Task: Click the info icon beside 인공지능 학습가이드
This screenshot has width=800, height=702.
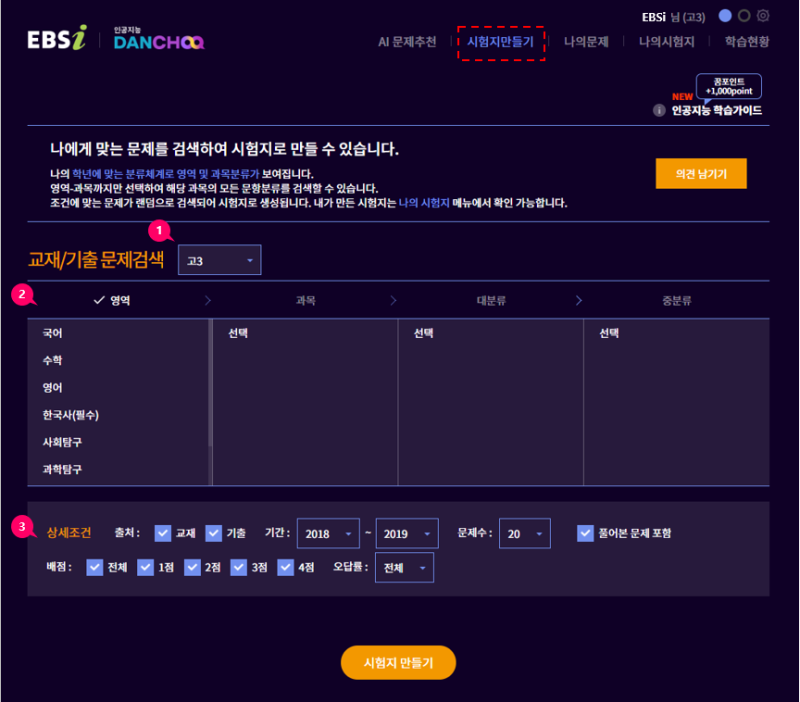Action: (659, 110)
